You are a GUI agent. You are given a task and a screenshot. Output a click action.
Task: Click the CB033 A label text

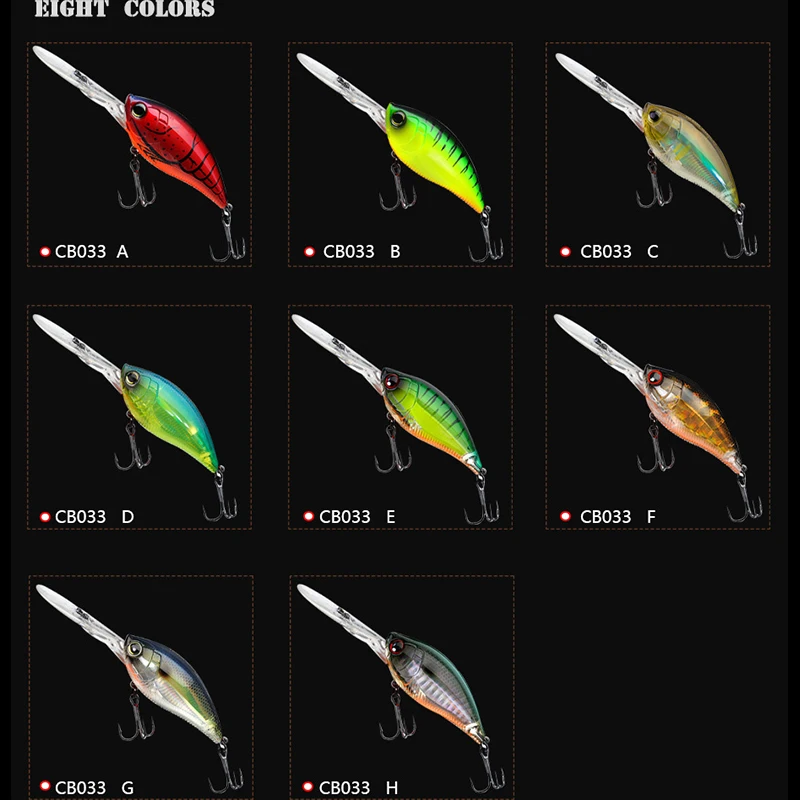[x=92, y=252]
